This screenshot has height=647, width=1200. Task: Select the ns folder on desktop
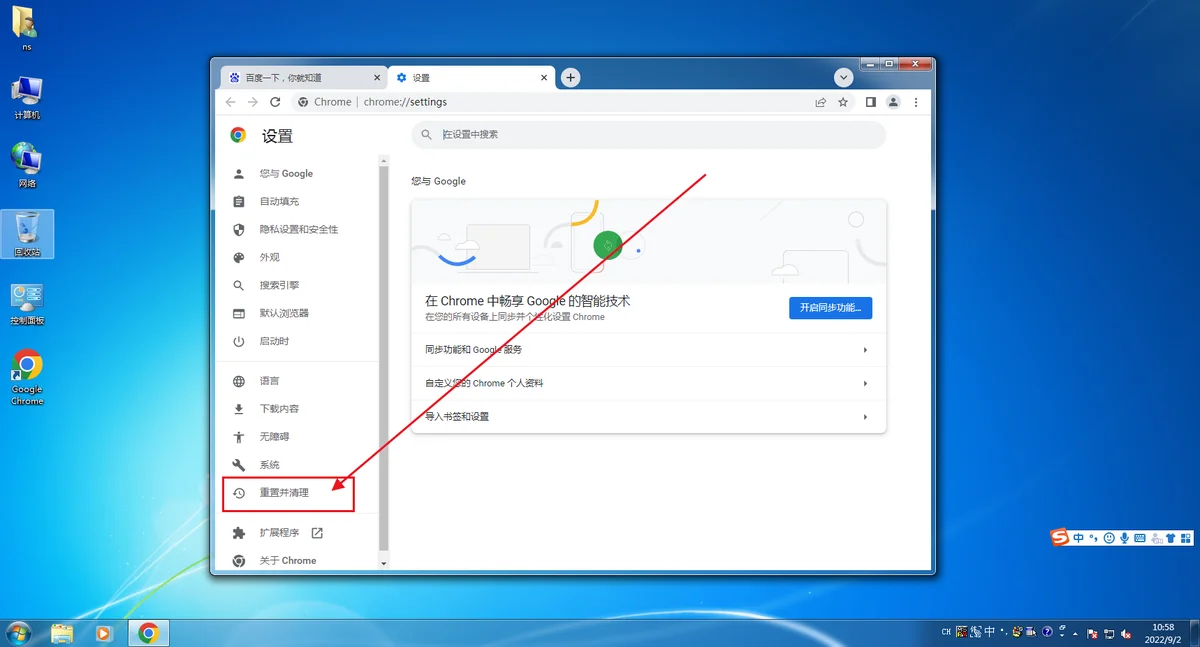pos(26,29)
